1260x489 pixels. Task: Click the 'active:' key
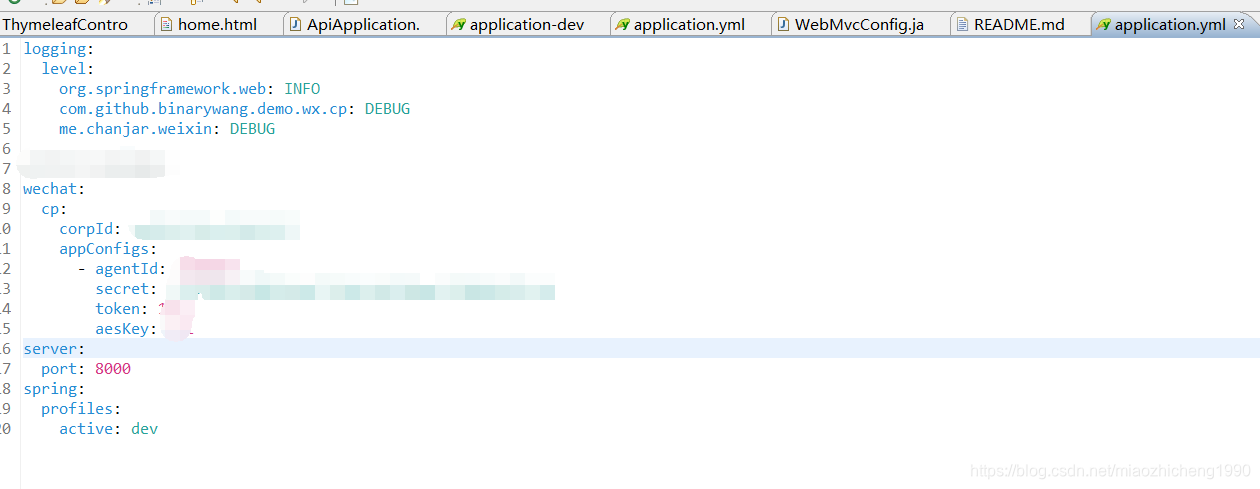click(90, 429)
